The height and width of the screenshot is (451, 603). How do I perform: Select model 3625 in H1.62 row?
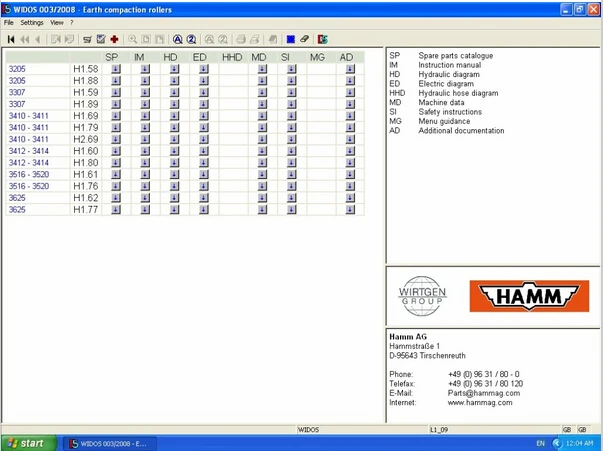pyautogui.click(x=17, y=198)
